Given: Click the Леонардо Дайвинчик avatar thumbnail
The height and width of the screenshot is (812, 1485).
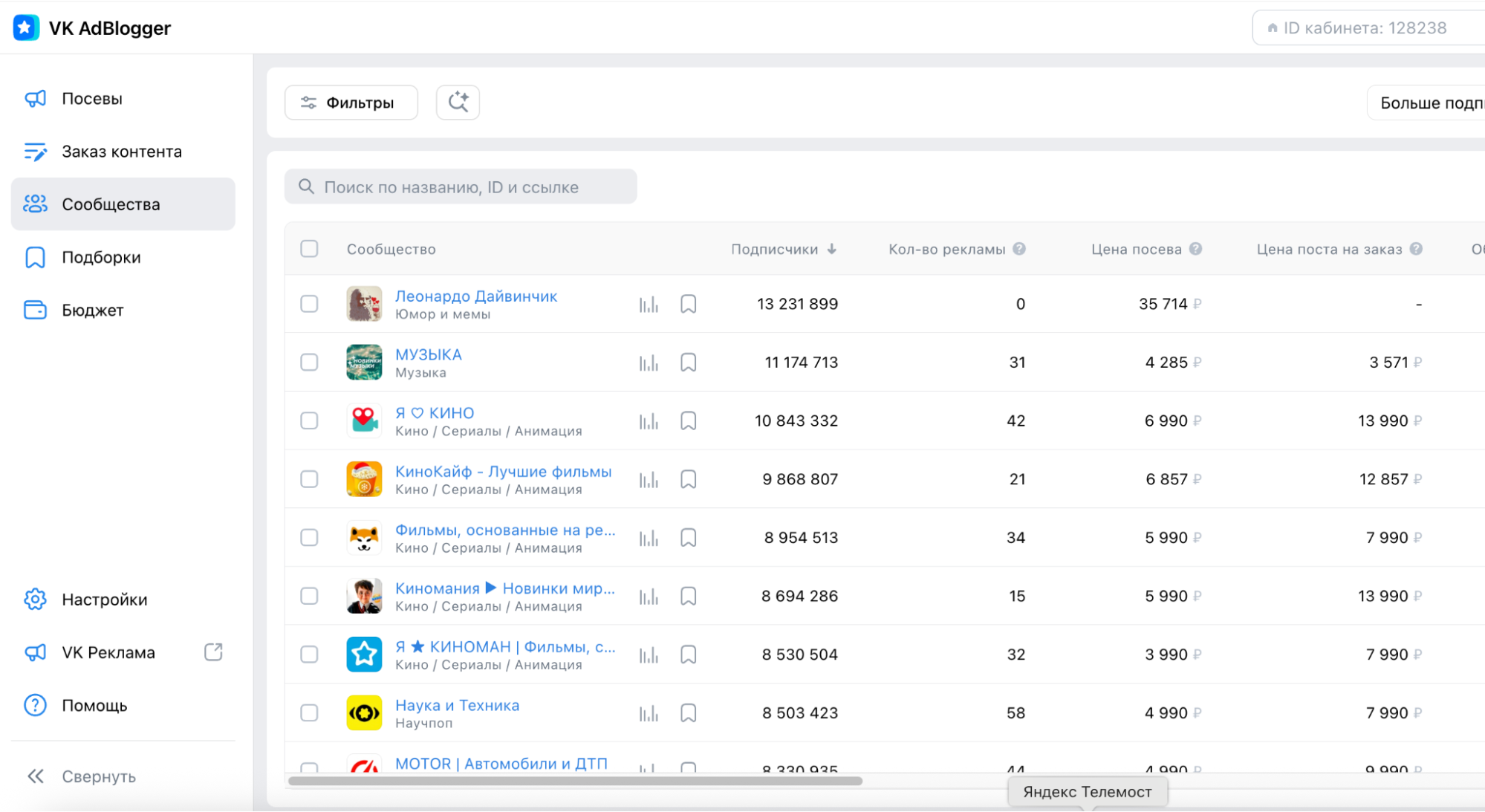Looking at the screenshot, I should [364, 304].
